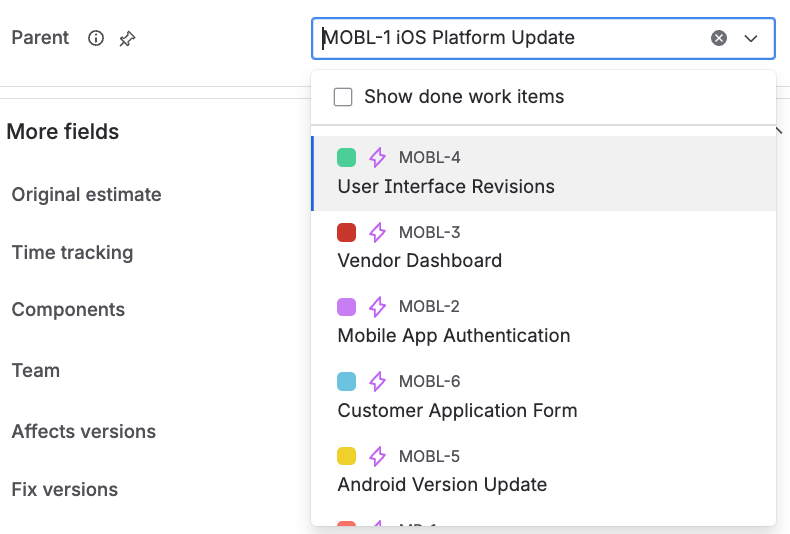The image size is (790, 534).
Task: Click the green swatch for MOBL-4
Action: [347, 157]
